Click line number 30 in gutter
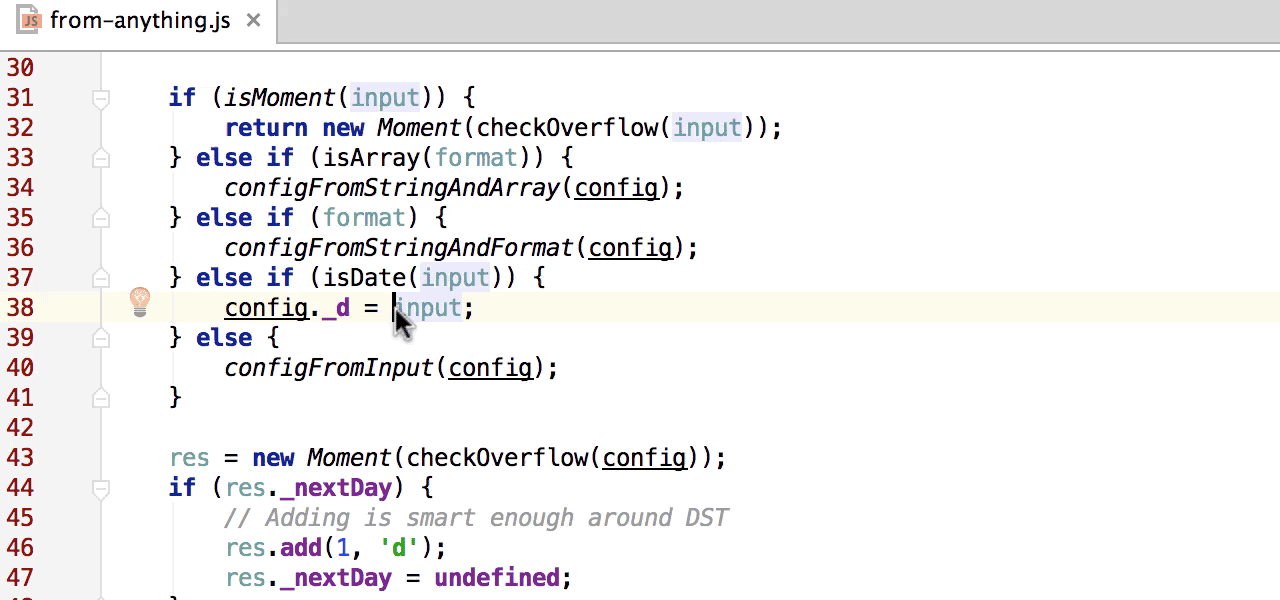The image size is (1280, 600). (20, 68)
